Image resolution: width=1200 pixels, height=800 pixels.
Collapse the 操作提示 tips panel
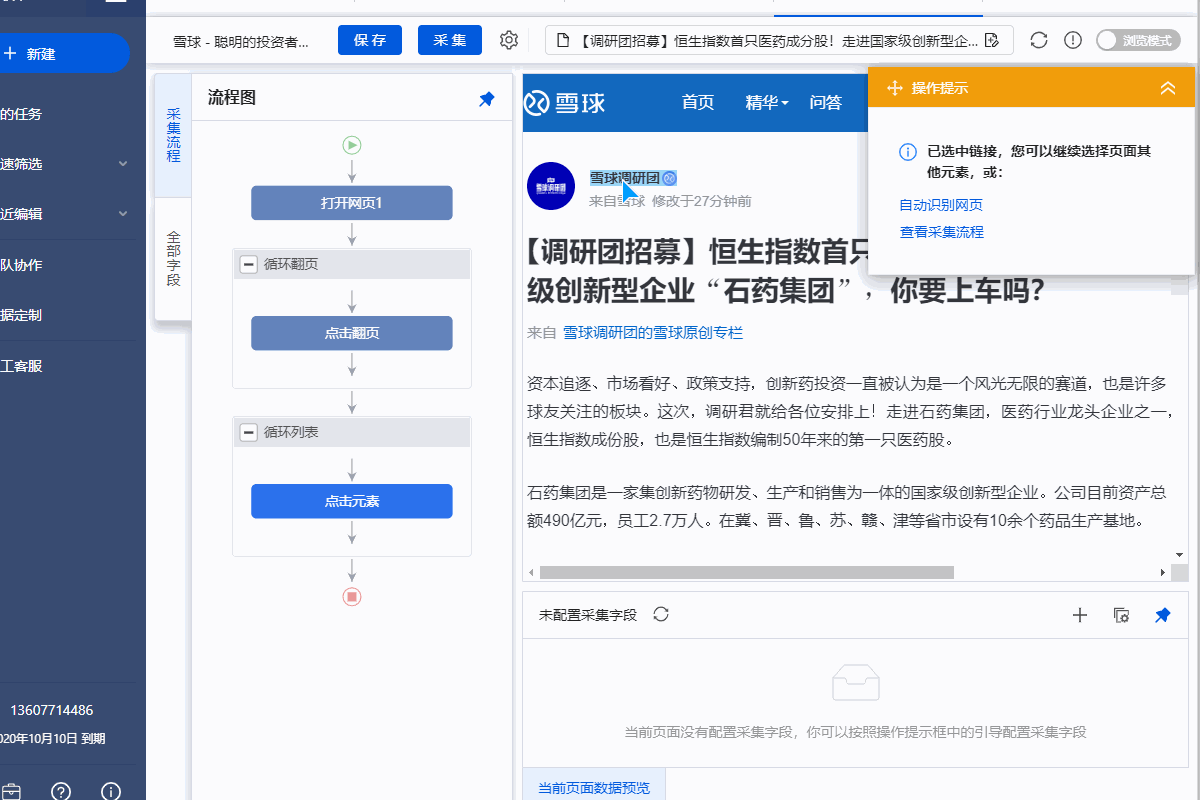pyautogui.click(x=1168, y=88)
